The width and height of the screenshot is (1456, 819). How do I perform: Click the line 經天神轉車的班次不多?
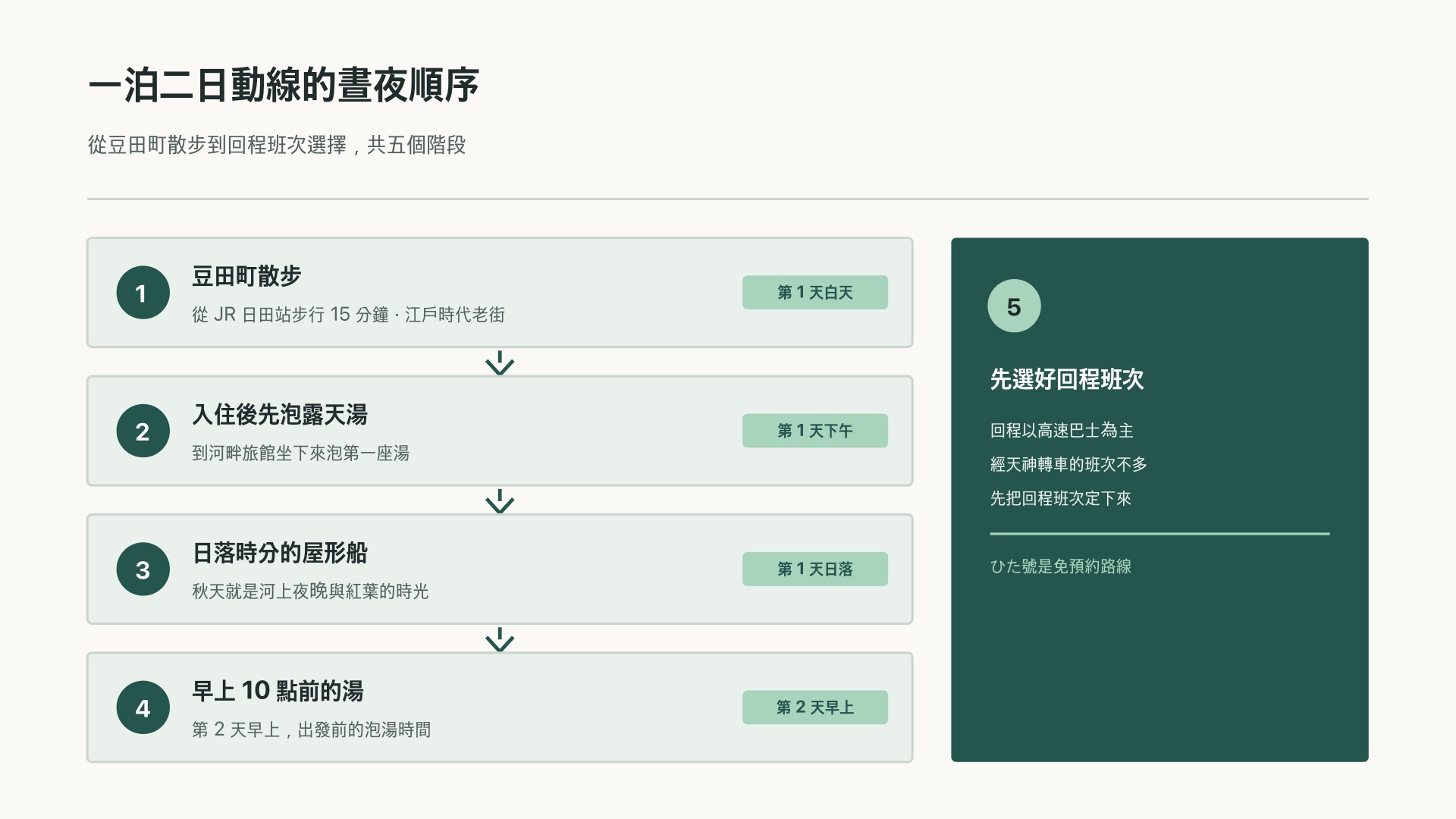(1068, 464)
